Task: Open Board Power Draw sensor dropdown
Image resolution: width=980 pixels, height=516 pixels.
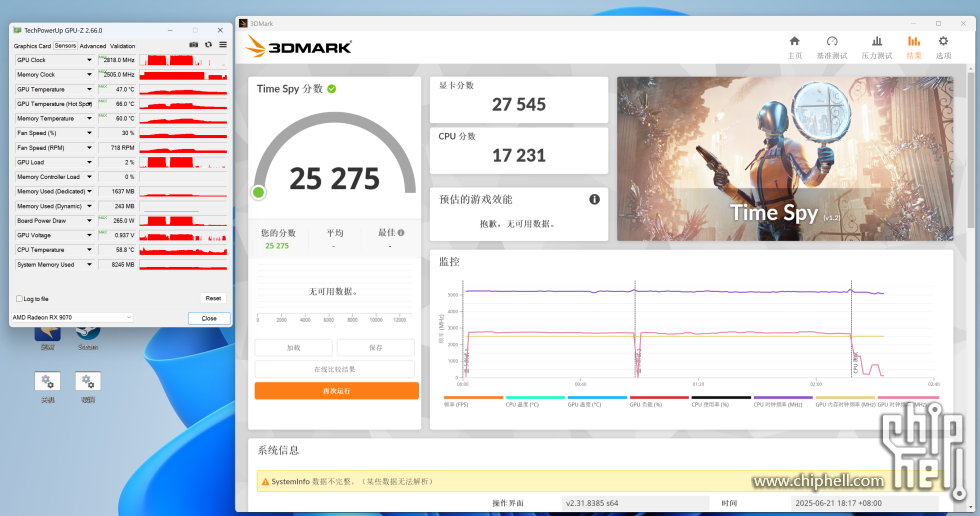Action: [x=89, y=221]
